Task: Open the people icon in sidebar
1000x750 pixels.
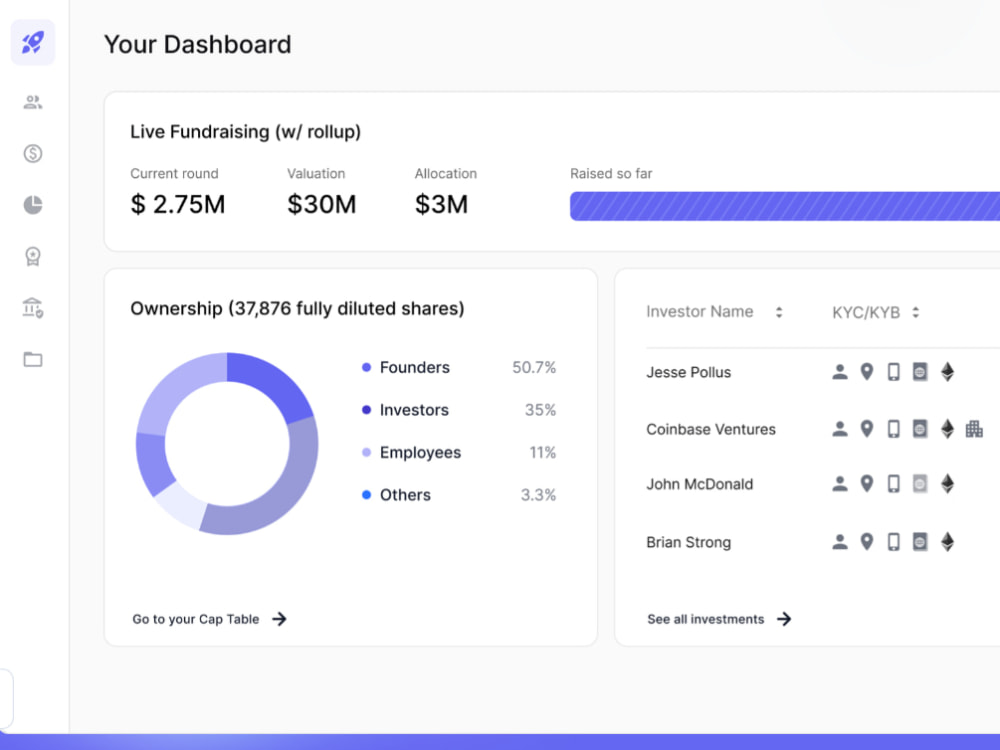Action: pyautogui.click(x=33, y=102)
